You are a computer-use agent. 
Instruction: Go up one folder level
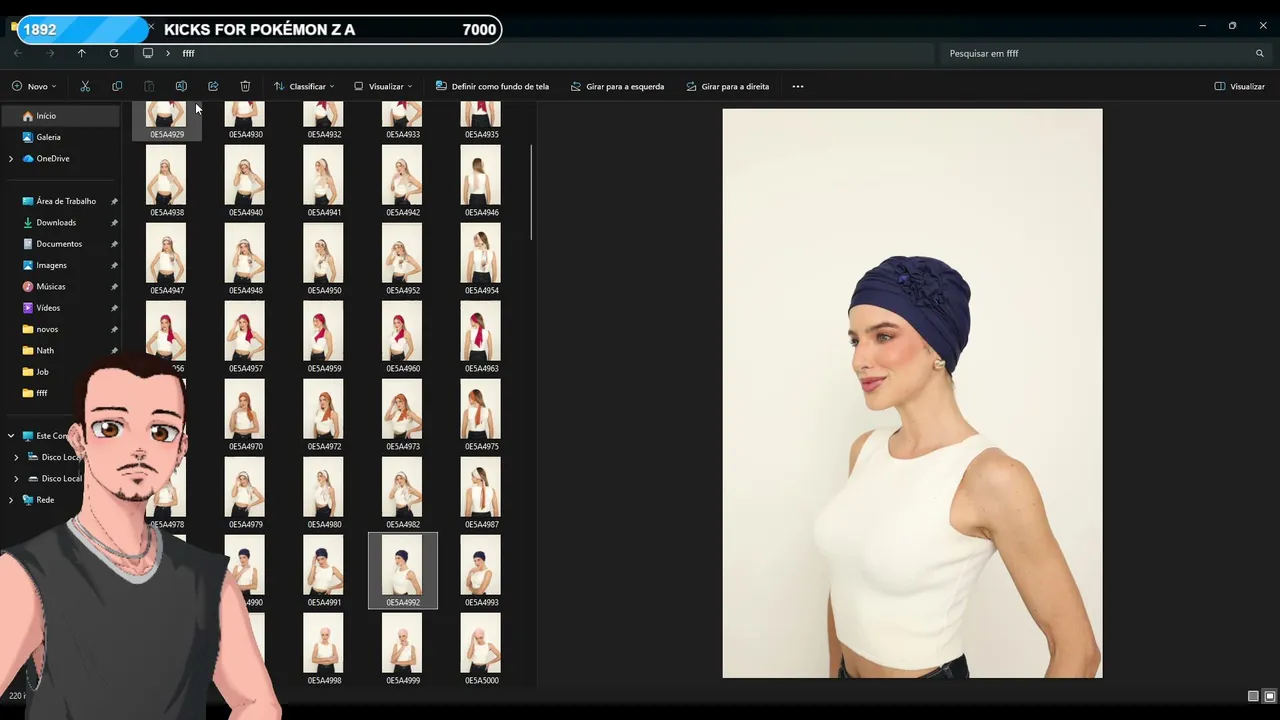click(x=82, y=53)
